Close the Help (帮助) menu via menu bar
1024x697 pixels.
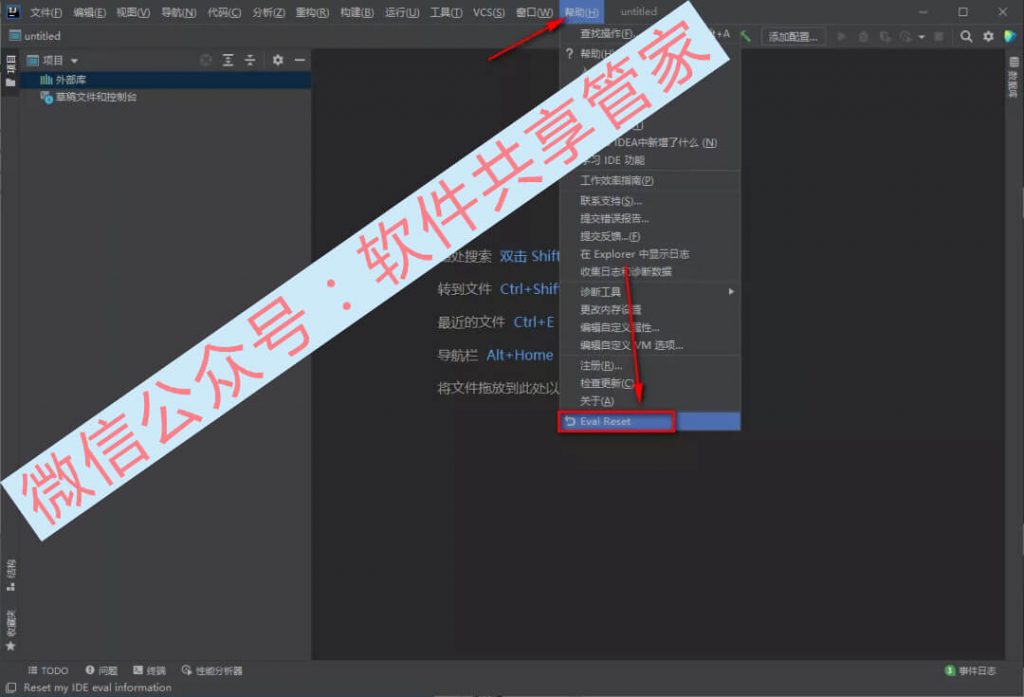click(x=581, y=12)
